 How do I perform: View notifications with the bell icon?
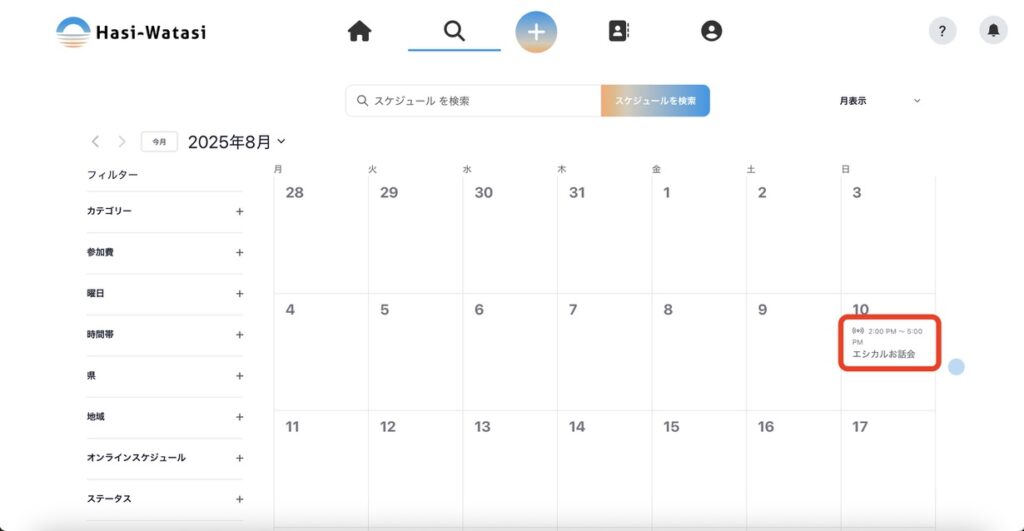pyautogui.click(x=993, y=31)
